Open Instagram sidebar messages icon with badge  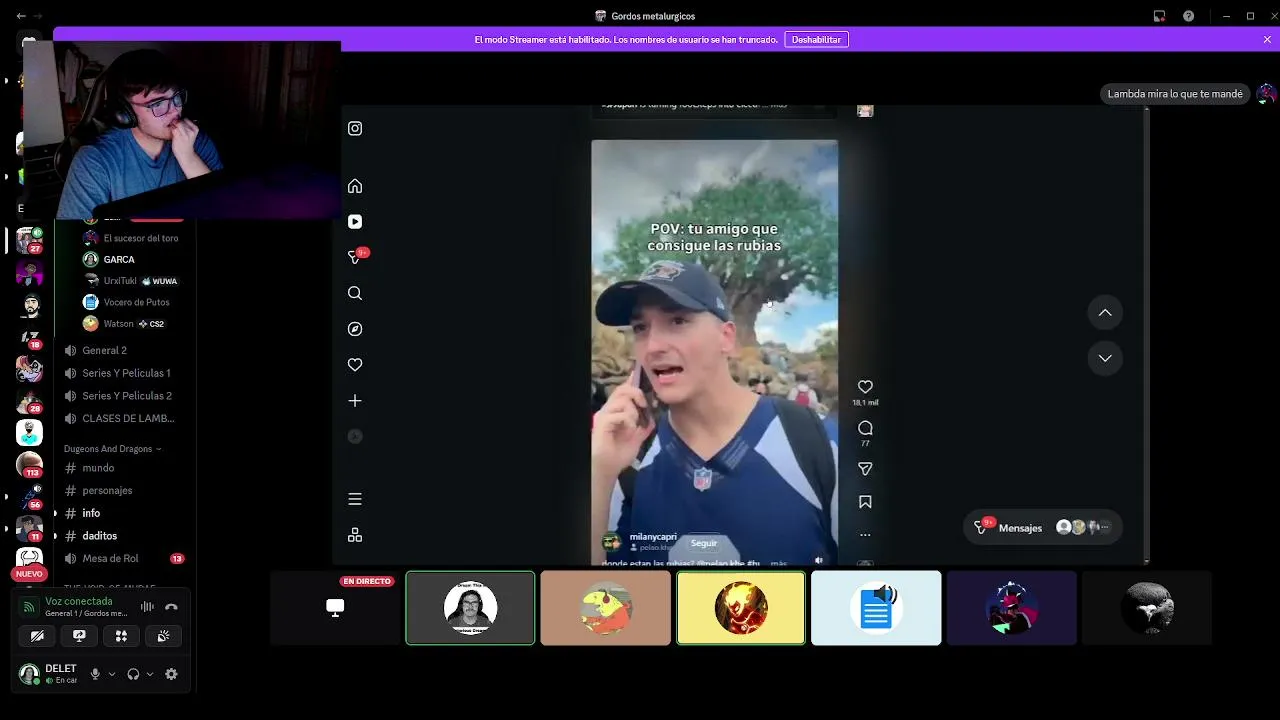(355, 257)
